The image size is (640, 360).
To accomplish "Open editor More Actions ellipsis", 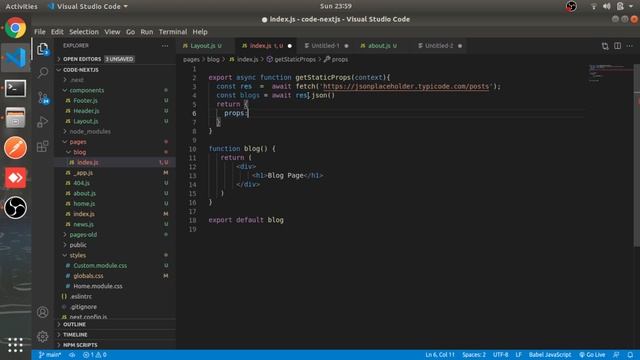I will tap(630, 46).
